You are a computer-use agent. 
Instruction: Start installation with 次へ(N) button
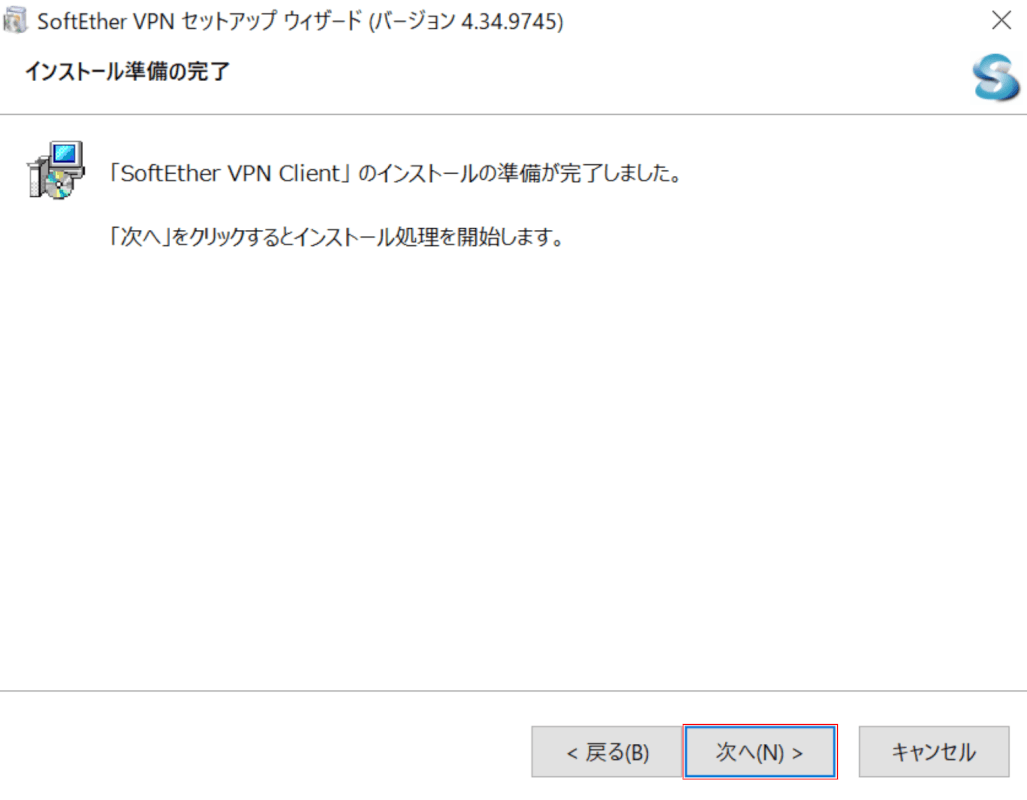tap(760, 752)
